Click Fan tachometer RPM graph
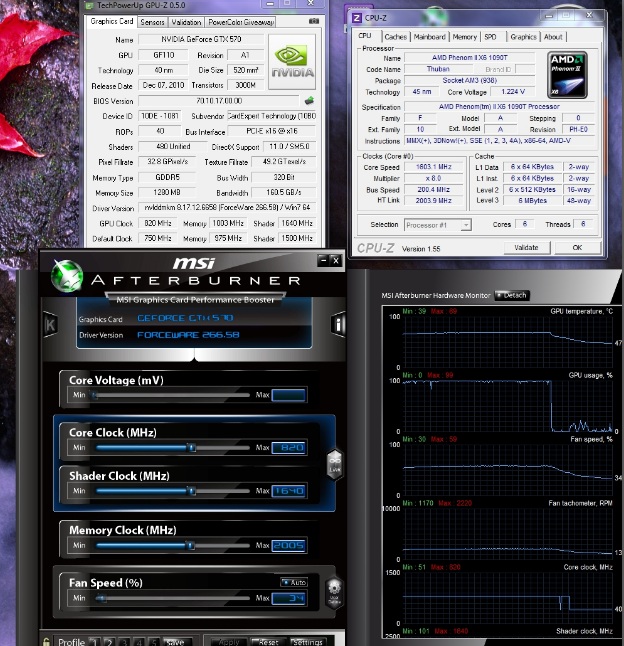 pyautogui.click(x=507, y=534)
